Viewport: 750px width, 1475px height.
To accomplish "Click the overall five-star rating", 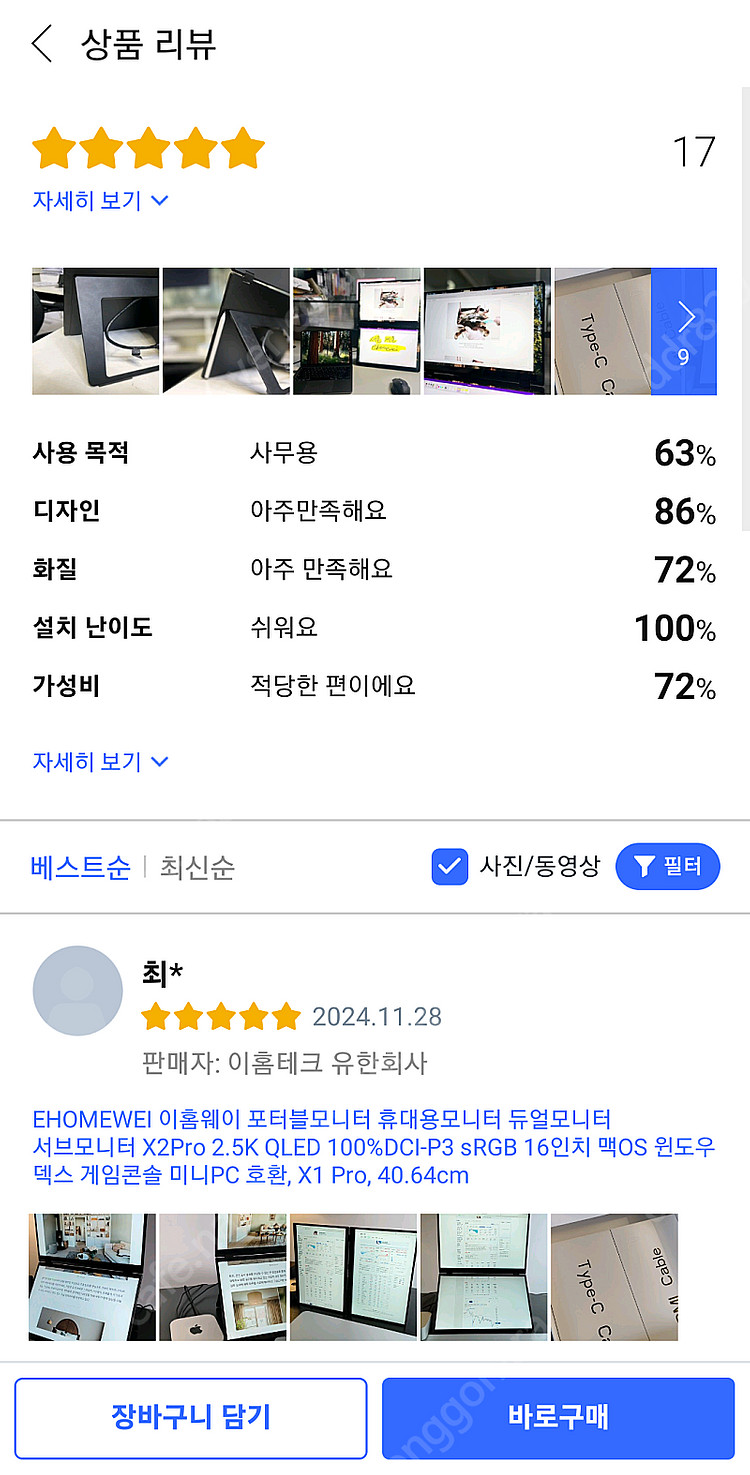I will tap(148, 150).
